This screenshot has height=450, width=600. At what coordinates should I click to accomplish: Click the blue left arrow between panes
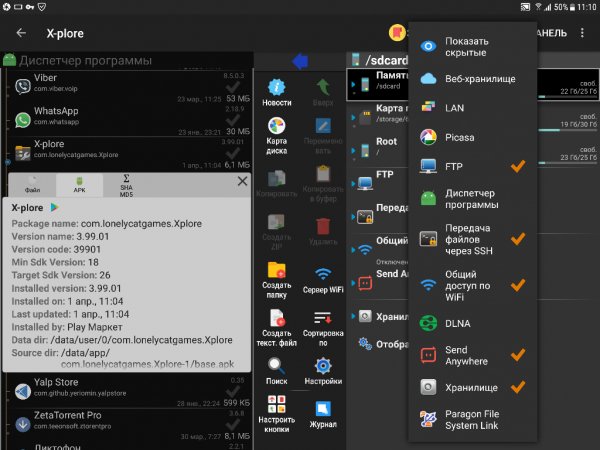click(x=300, y=61)
